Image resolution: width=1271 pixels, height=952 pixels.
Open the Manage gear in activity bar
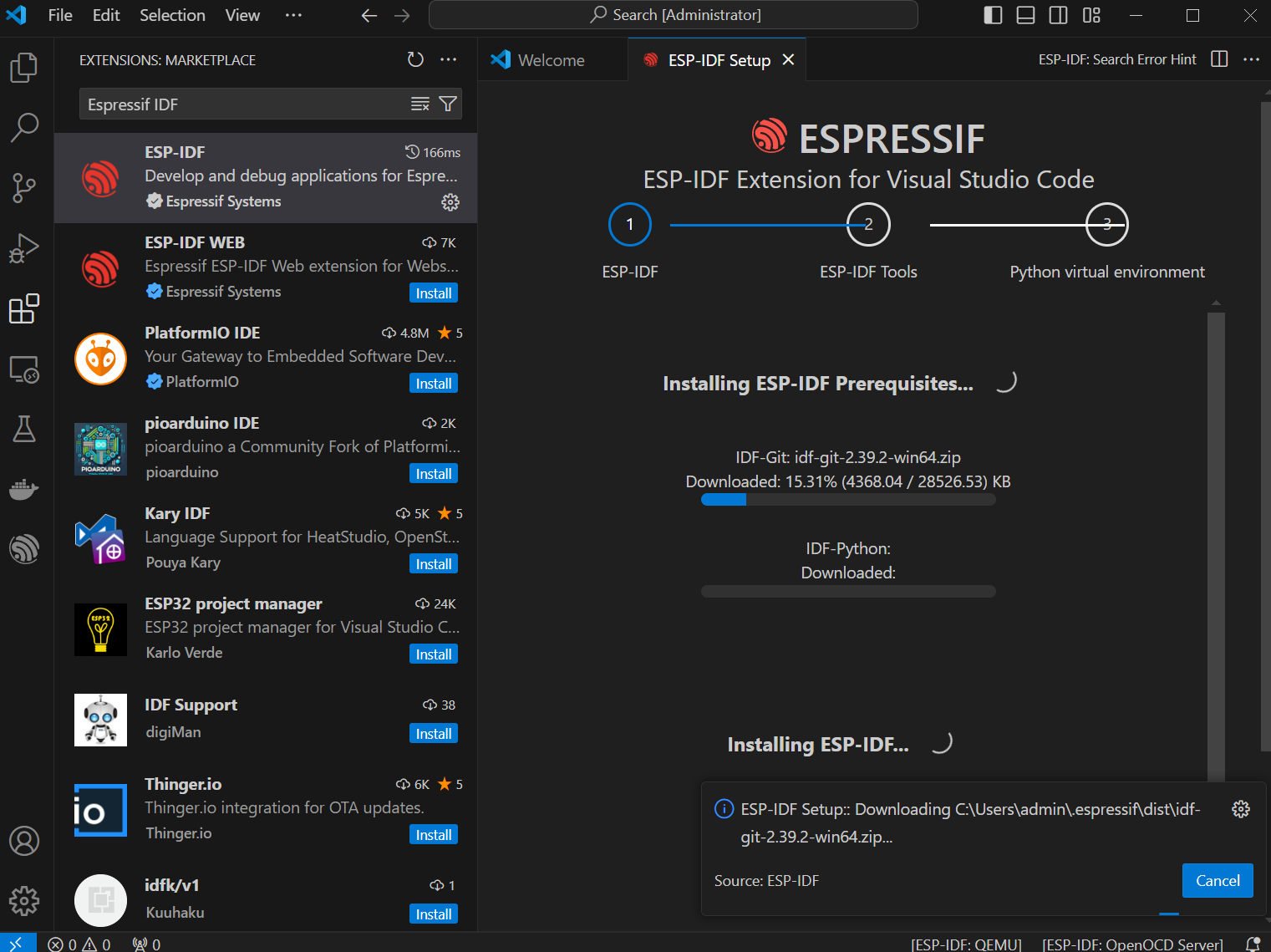click(x=24, y=901)
